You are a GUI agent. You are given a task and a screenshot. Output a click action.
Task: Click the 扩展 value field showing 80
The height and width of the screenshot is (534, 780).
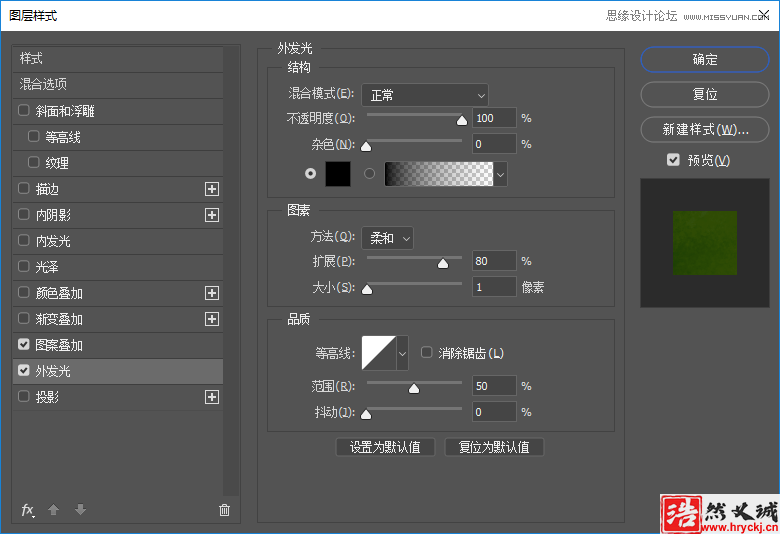point(494,261)
